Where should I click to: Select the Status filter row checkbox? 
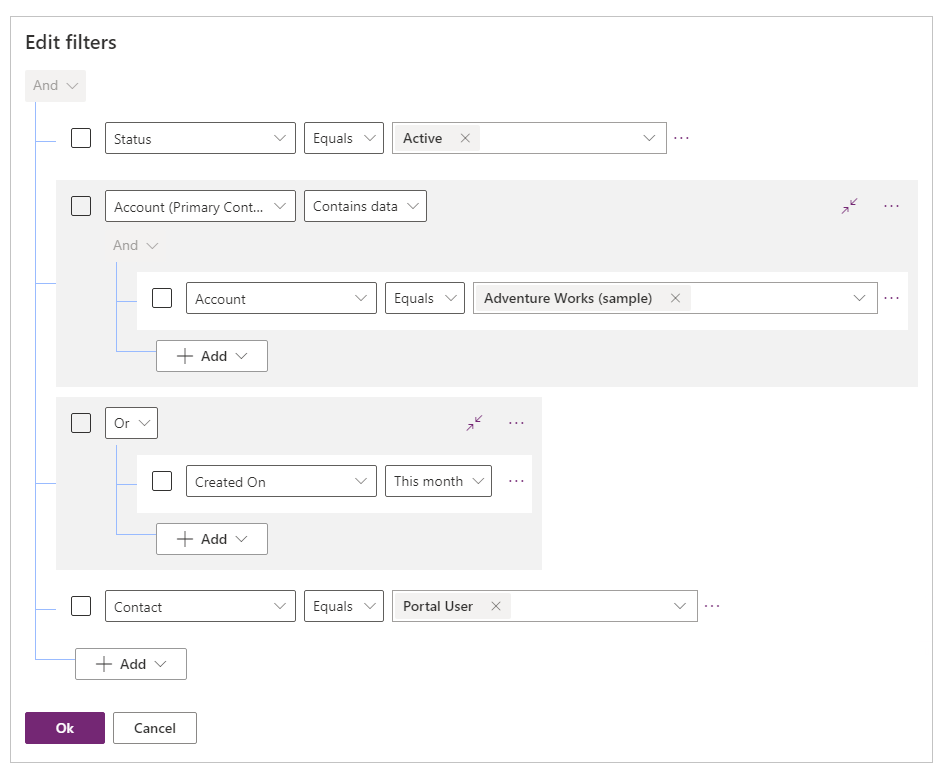point(81,138)
